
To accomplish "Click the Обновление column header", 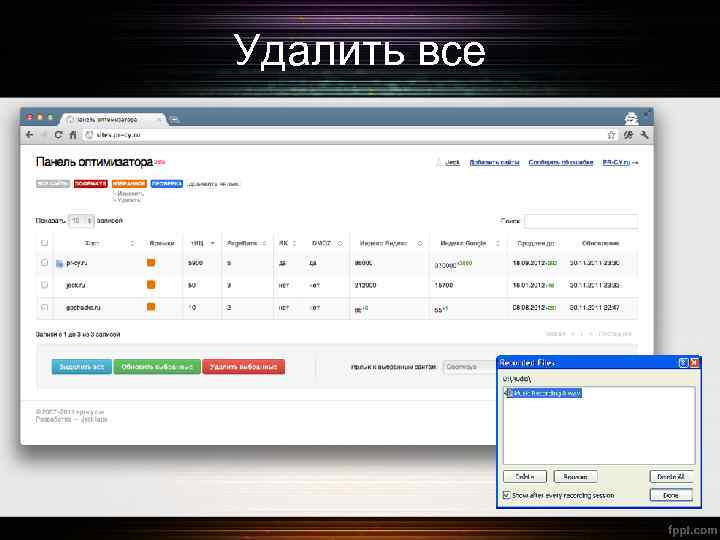I will 601,243.
